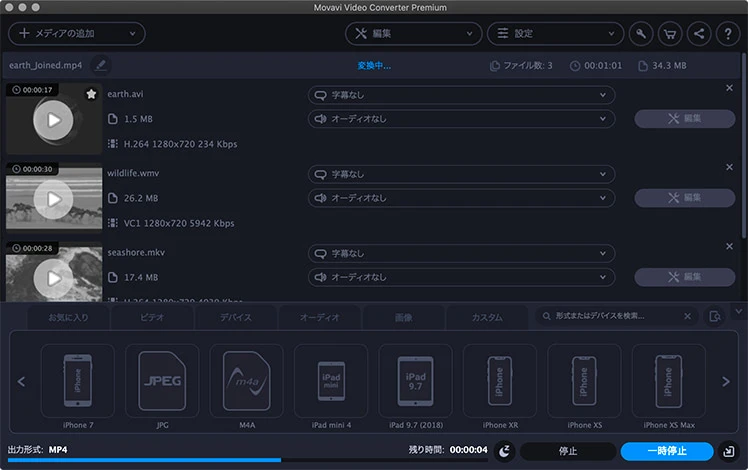Click 編集 button for earth.avi
This screenshot has height=470, width=748.
point(685,118)
